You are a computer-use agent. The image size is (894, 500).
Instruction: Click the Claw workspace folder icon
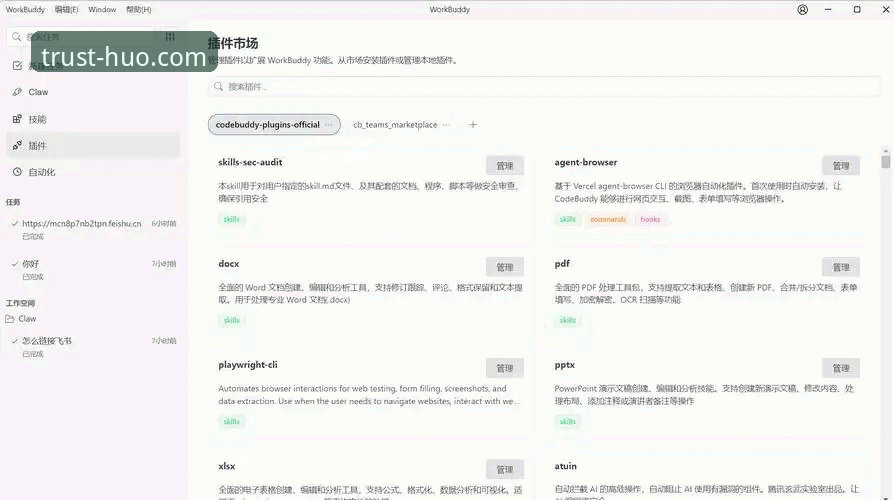pos(10,319)
